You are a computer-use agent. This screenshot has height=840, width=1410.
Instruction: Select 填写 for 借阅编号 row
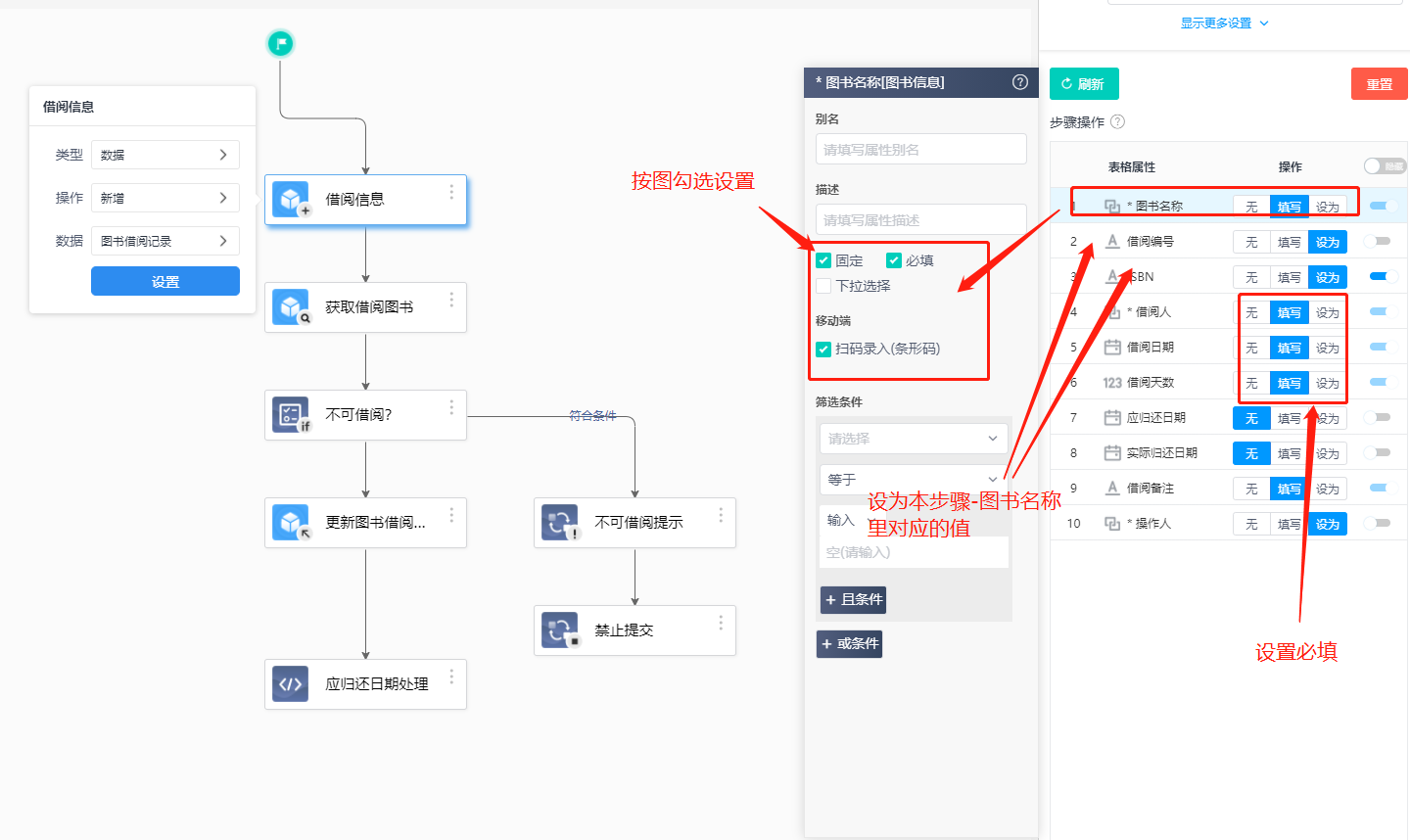(1290, 242)
